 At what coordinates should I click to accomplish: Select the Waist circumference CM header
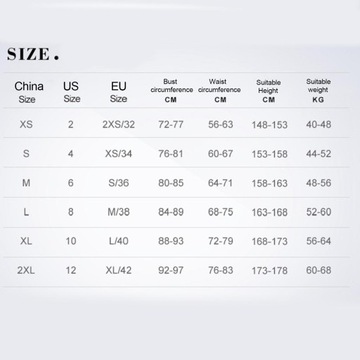(x=220, y=90)
